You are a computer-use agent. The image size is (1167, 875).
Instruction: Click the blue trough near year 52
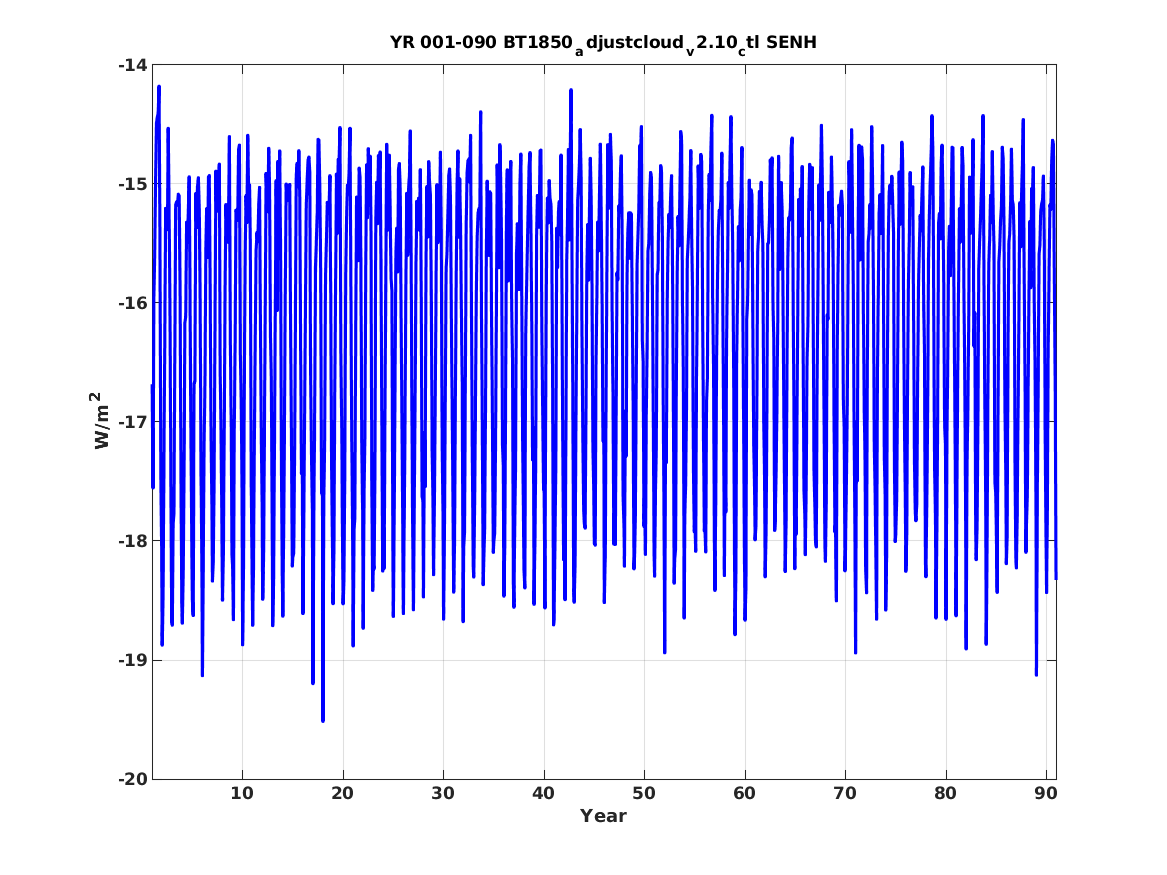[664, 651]
